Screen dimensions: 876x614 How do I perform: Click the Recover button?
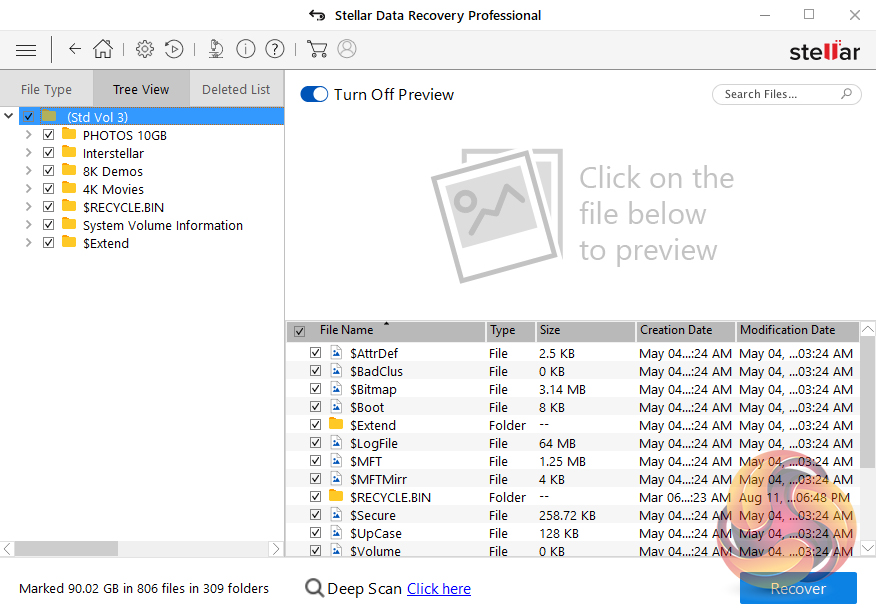tap(798, 588)
